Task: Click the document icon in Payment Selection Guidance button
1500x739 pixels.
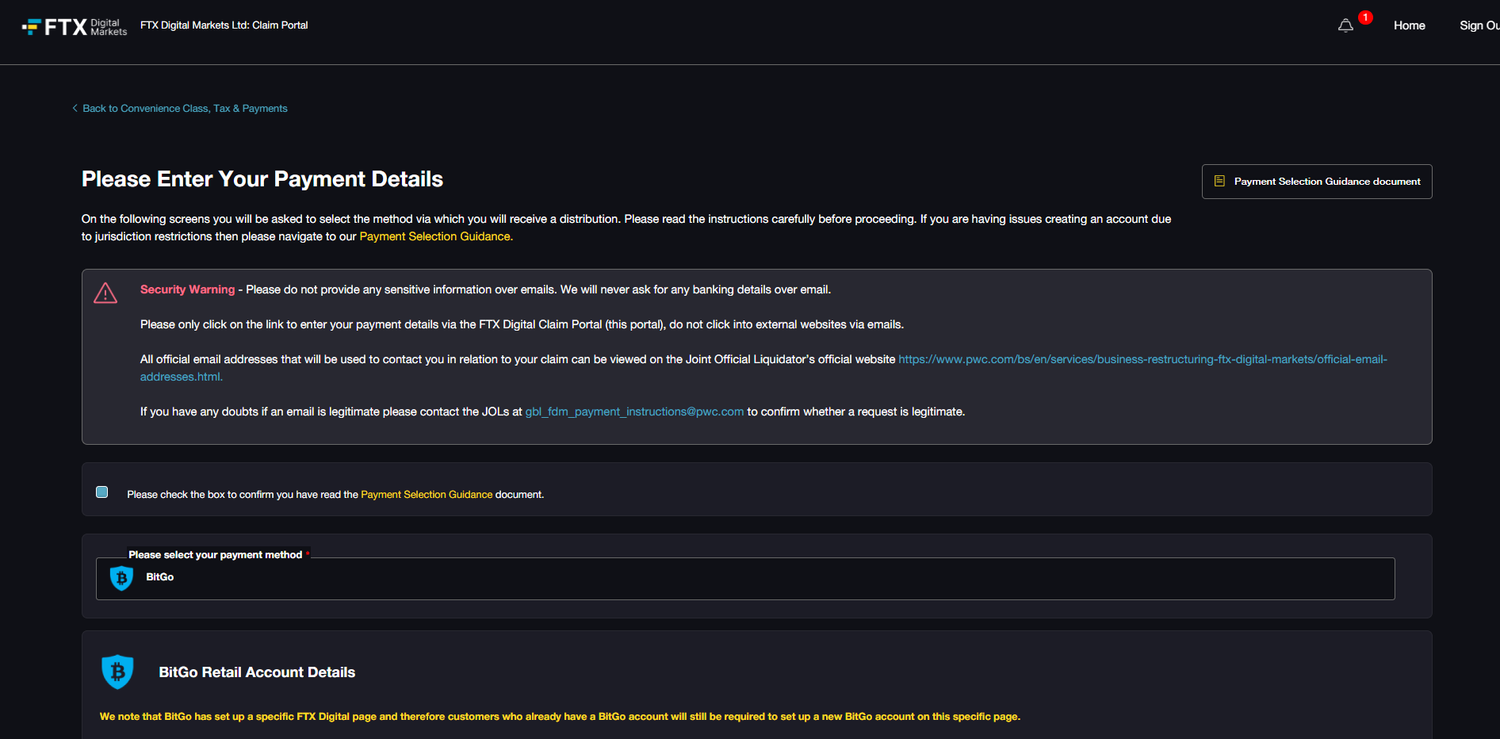Action: tap(1219, 182)
